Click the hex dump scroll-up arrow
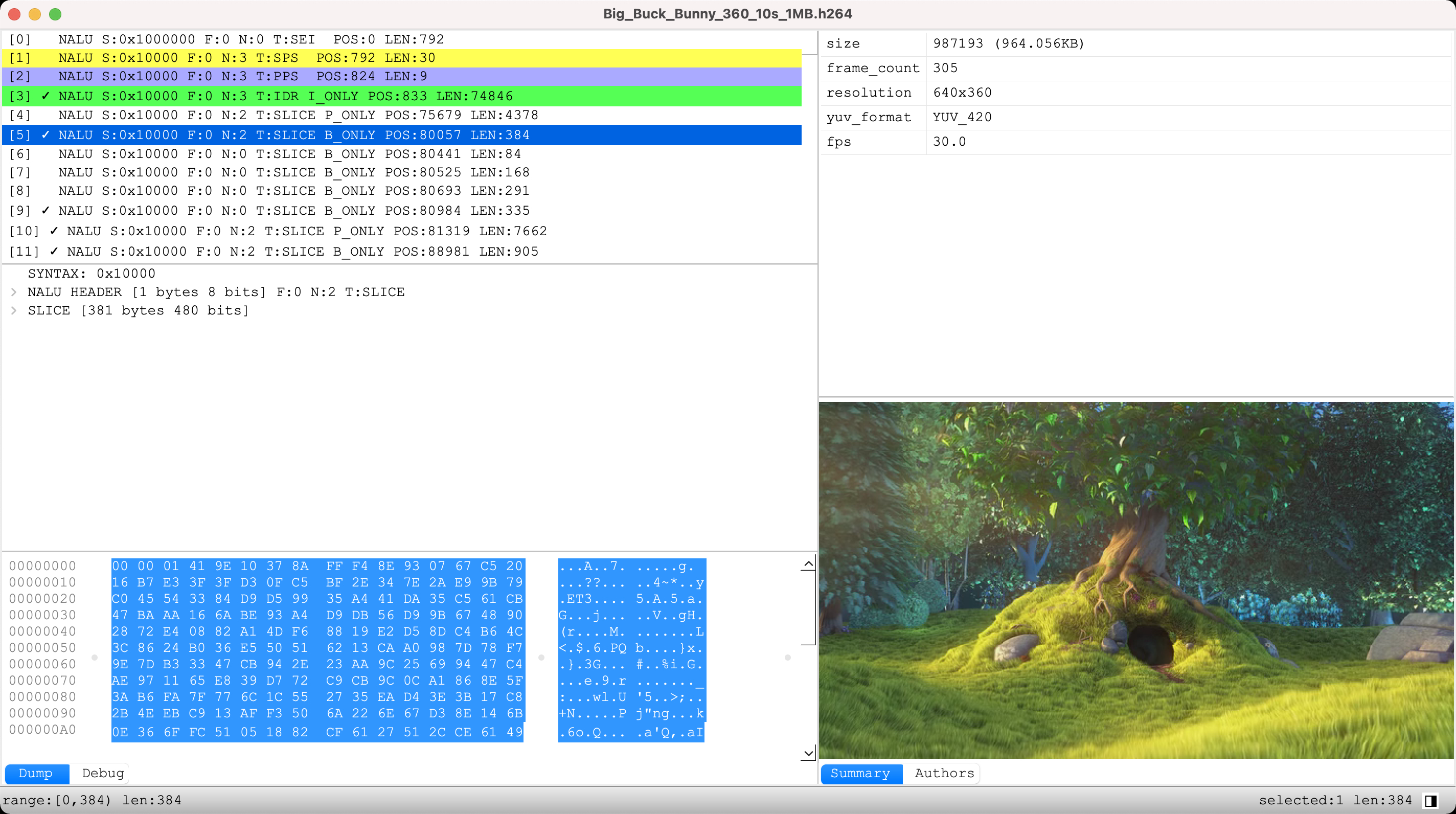The image size is (1456, 814). [808, 564]
